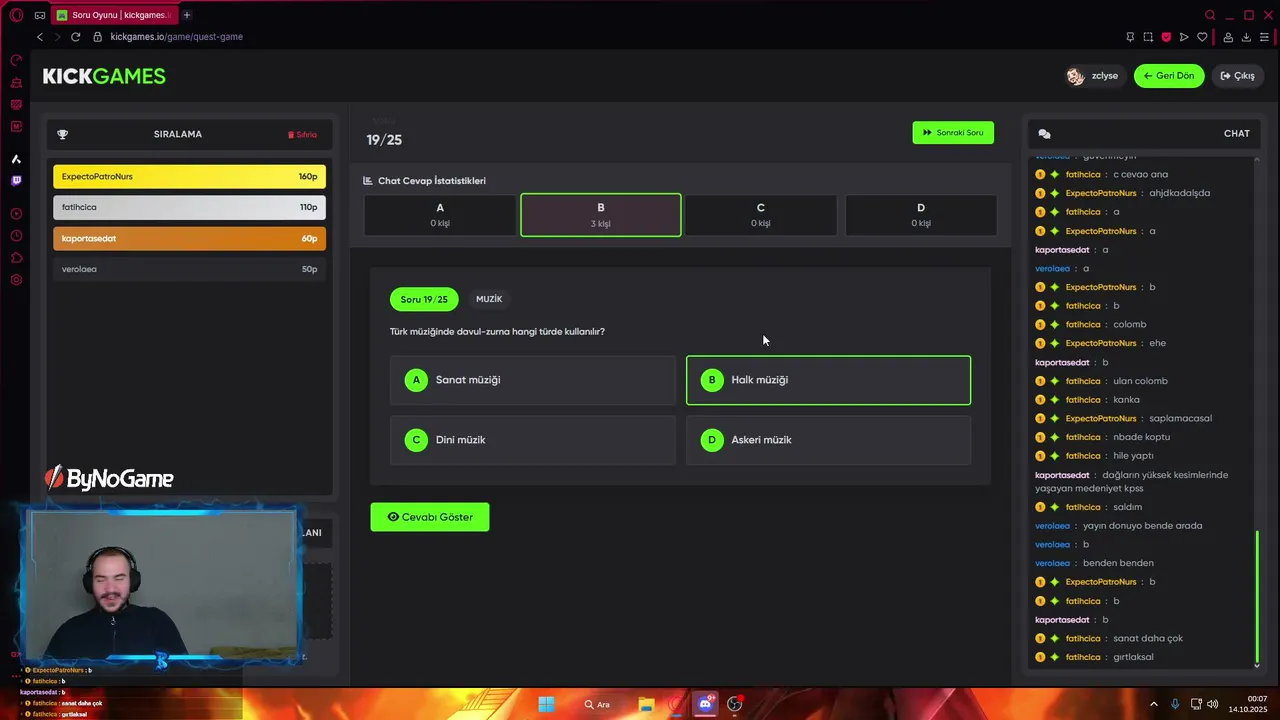
Task: Select ExpectoPatroNurs ranking row
Action: coord(189,176)
